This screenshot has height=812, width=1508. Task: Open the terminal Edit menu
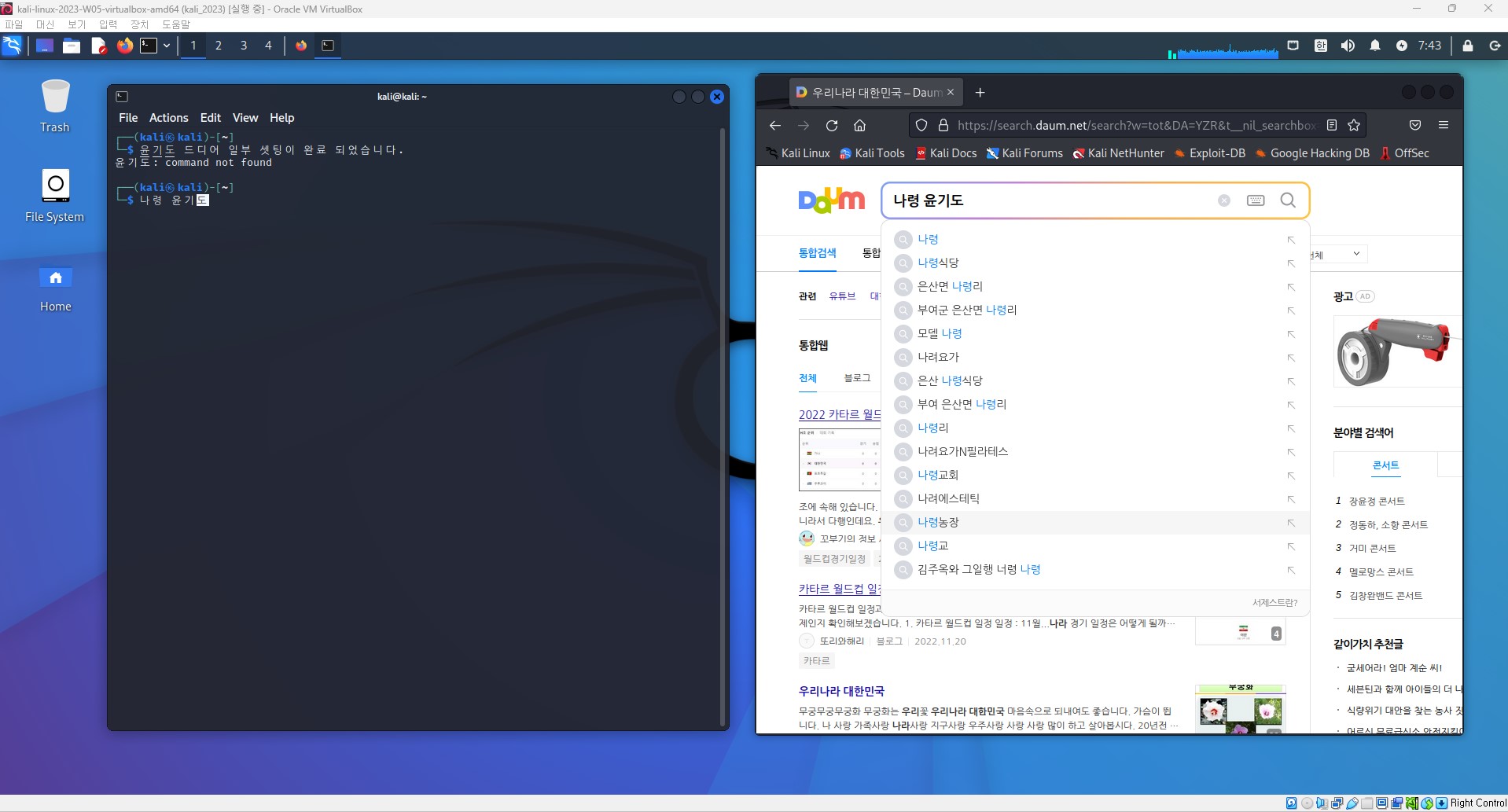211,118
